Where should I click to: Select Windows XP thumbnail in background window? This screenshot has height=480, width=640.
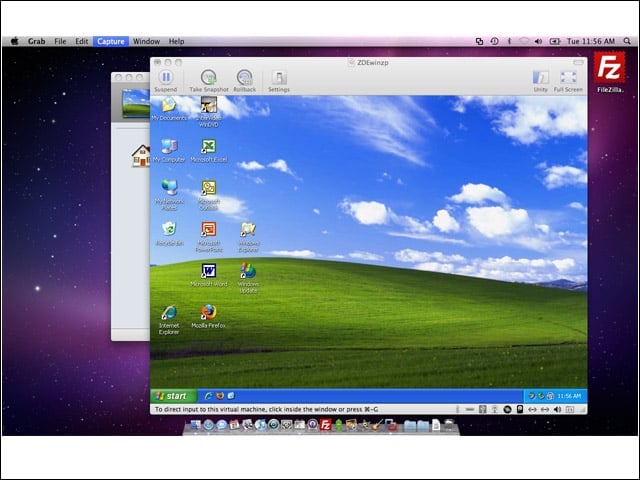point(136,103)
